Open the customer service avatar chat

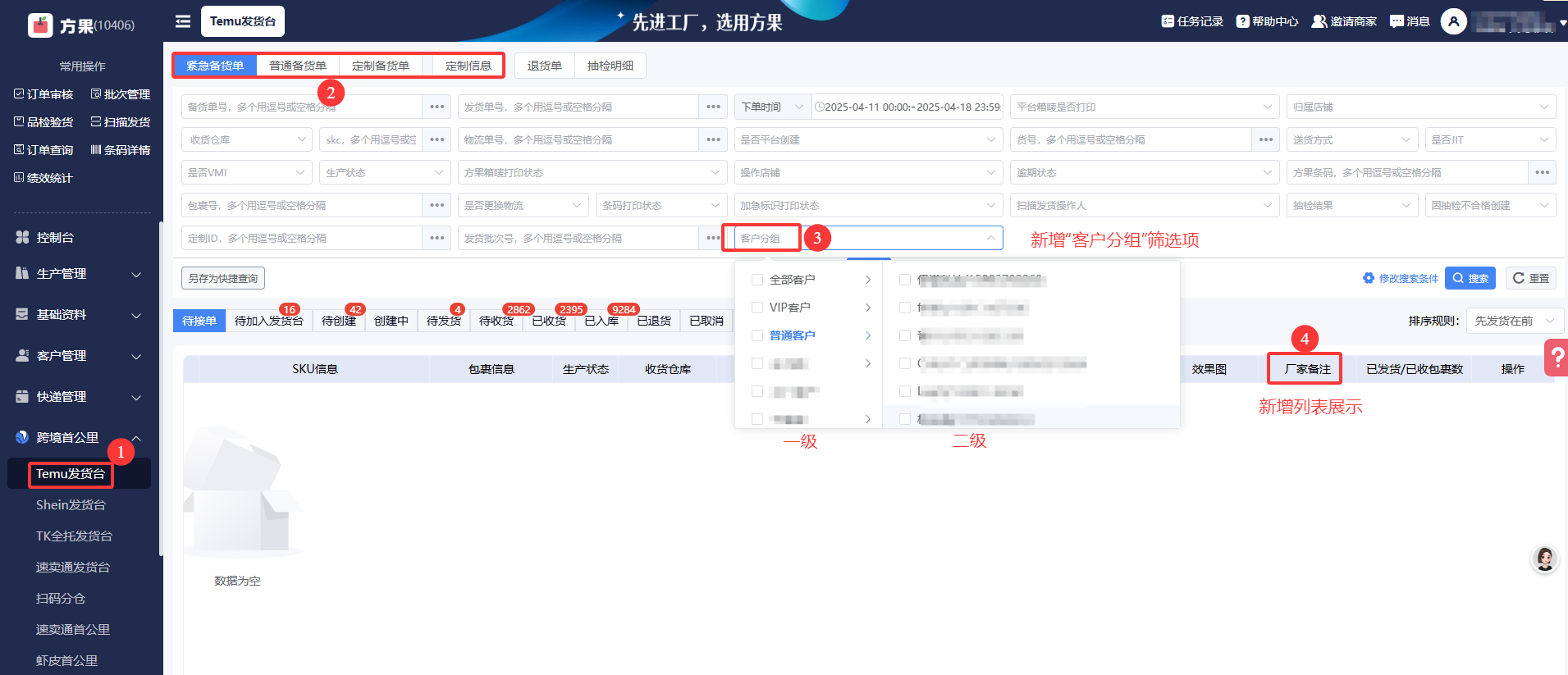1545,559
